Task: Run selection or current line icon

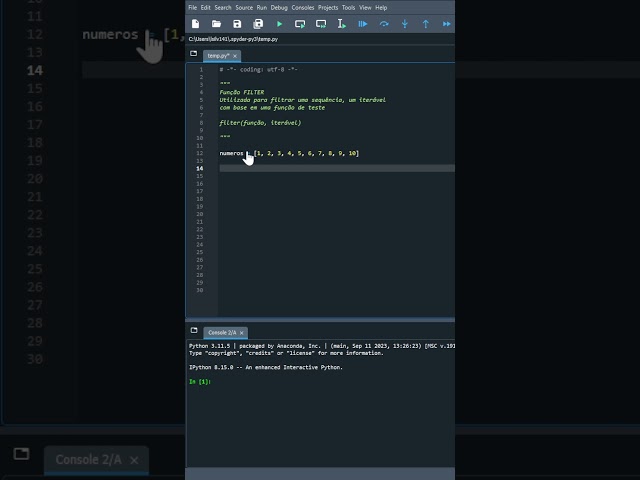Action: [x=342, y=24]
